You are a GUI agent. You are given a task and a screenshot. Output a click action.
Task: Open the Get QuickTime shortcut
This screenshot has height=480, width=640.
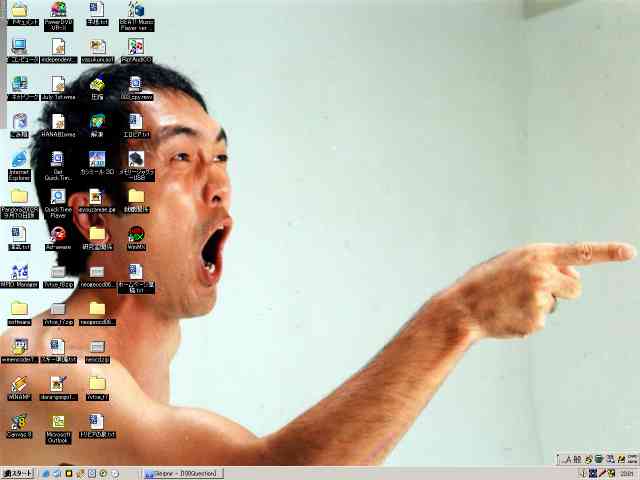click(x=58, y=160)
